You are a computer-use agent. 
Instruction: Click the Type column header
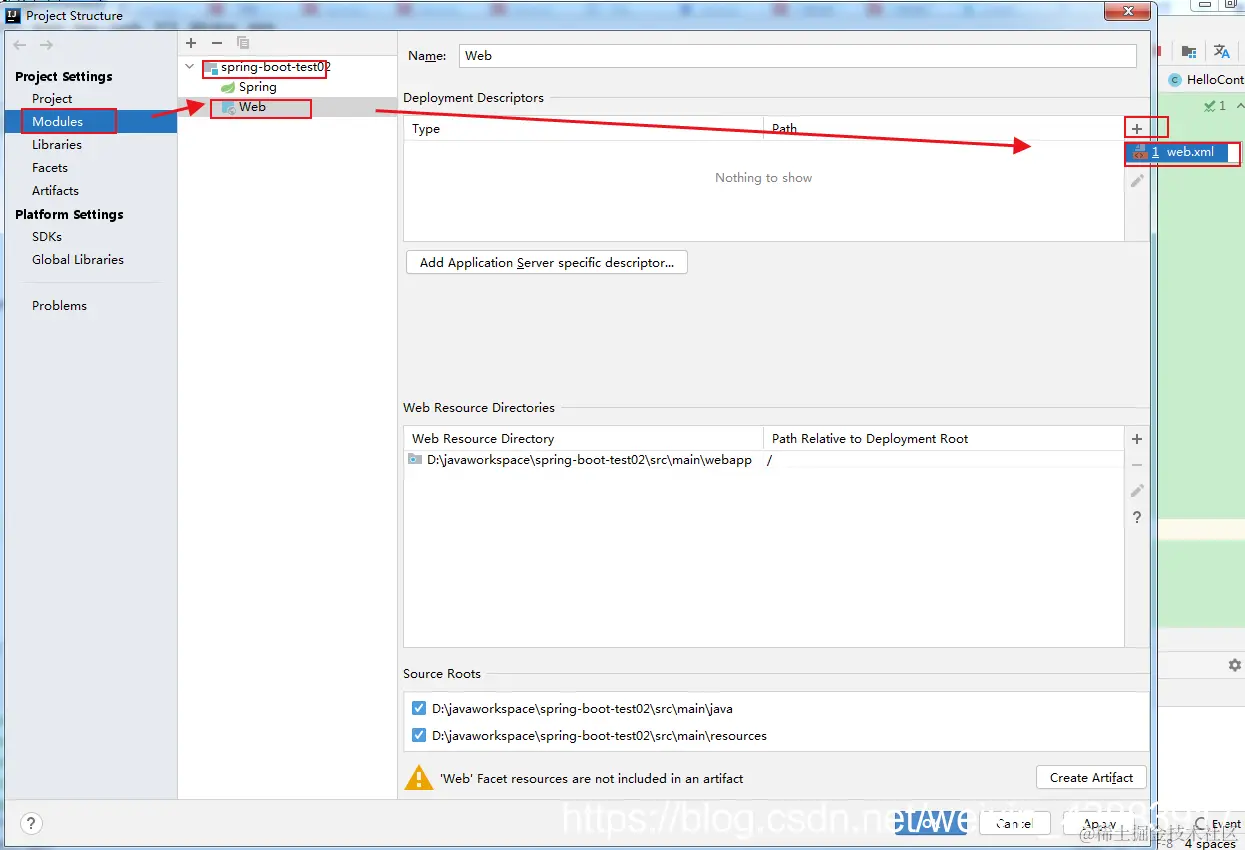584,128
